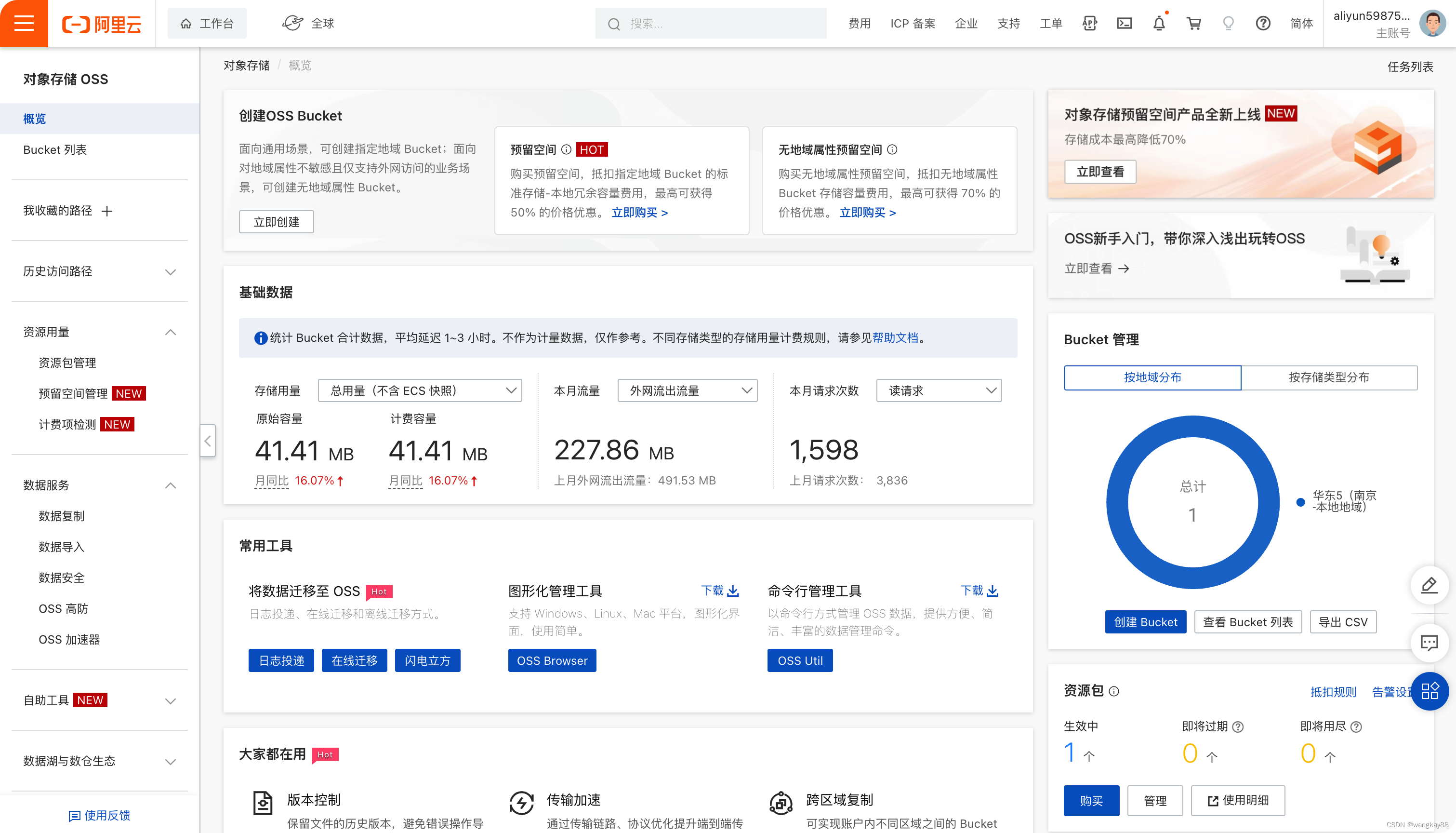The height and width of the screenshot is (833, 1456).
Task: Click 导出 CSV button
Action: pyautogui.click(x=1343, y=622)
